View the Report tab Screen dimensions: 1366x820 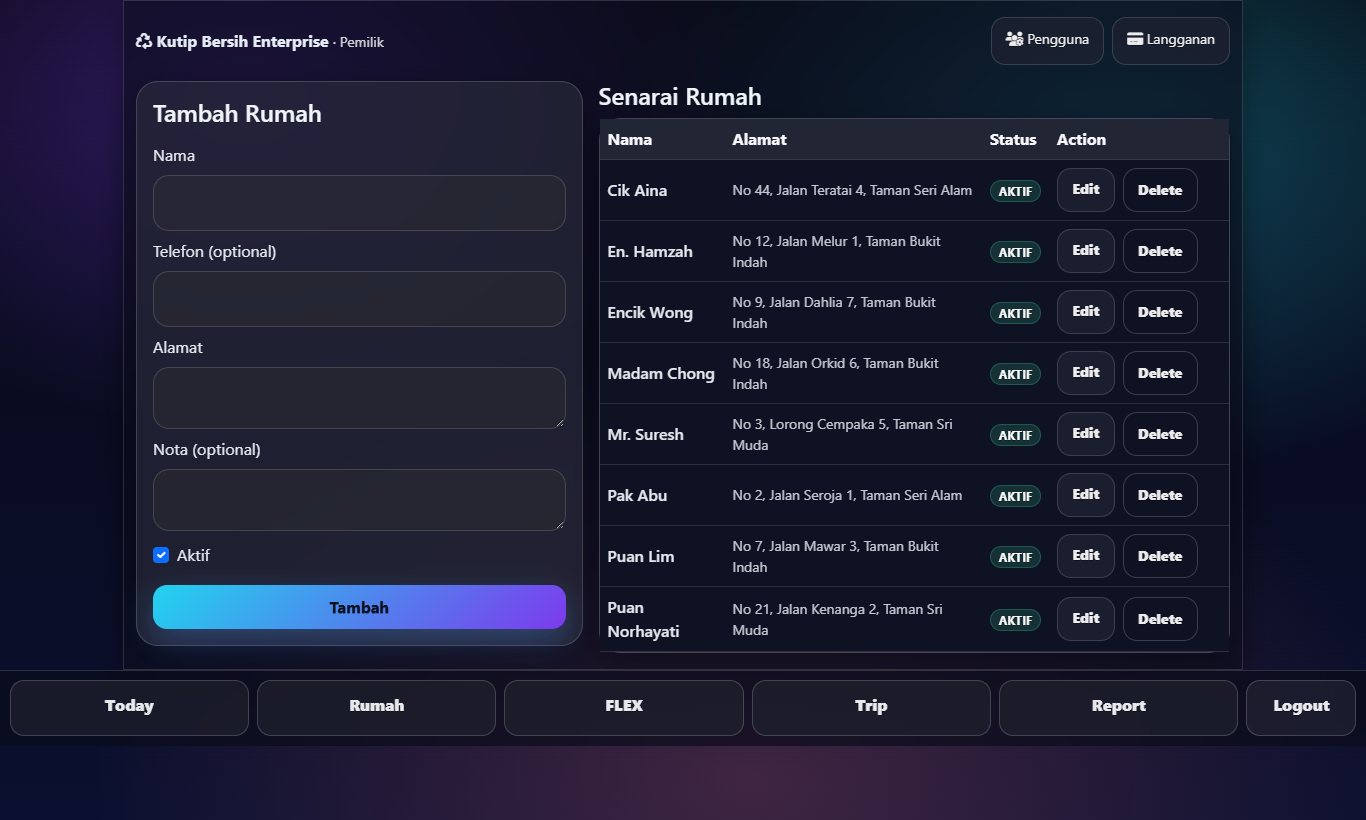click(1118, 707)
